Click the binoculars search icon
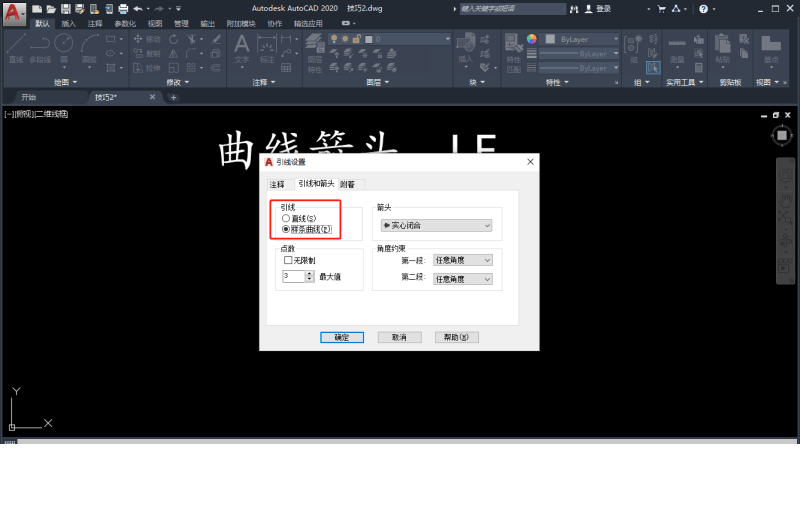The image size is (800, 509). 574,9
